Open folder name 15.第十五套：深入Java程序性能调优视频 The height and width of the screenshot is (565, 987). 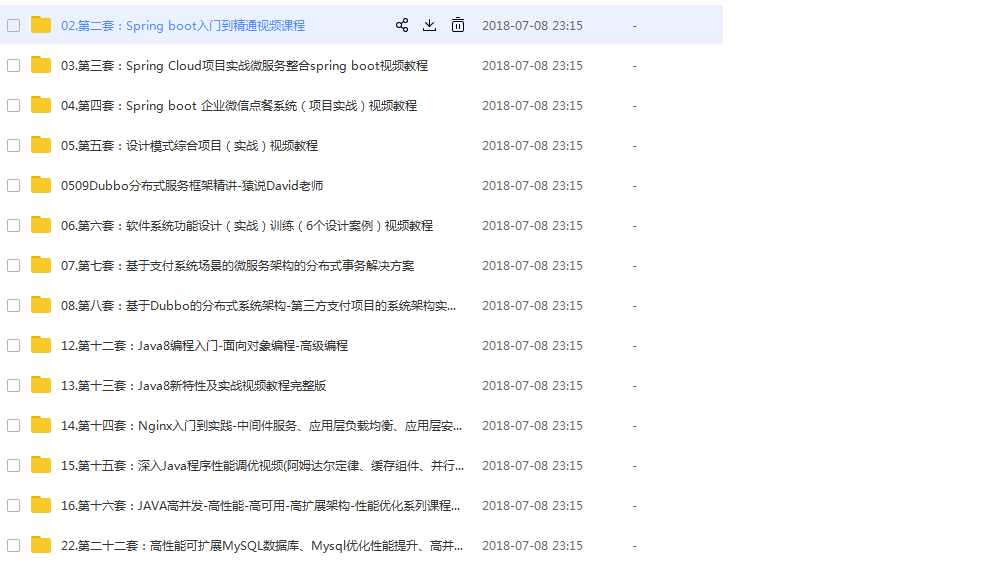click(262, 466)
